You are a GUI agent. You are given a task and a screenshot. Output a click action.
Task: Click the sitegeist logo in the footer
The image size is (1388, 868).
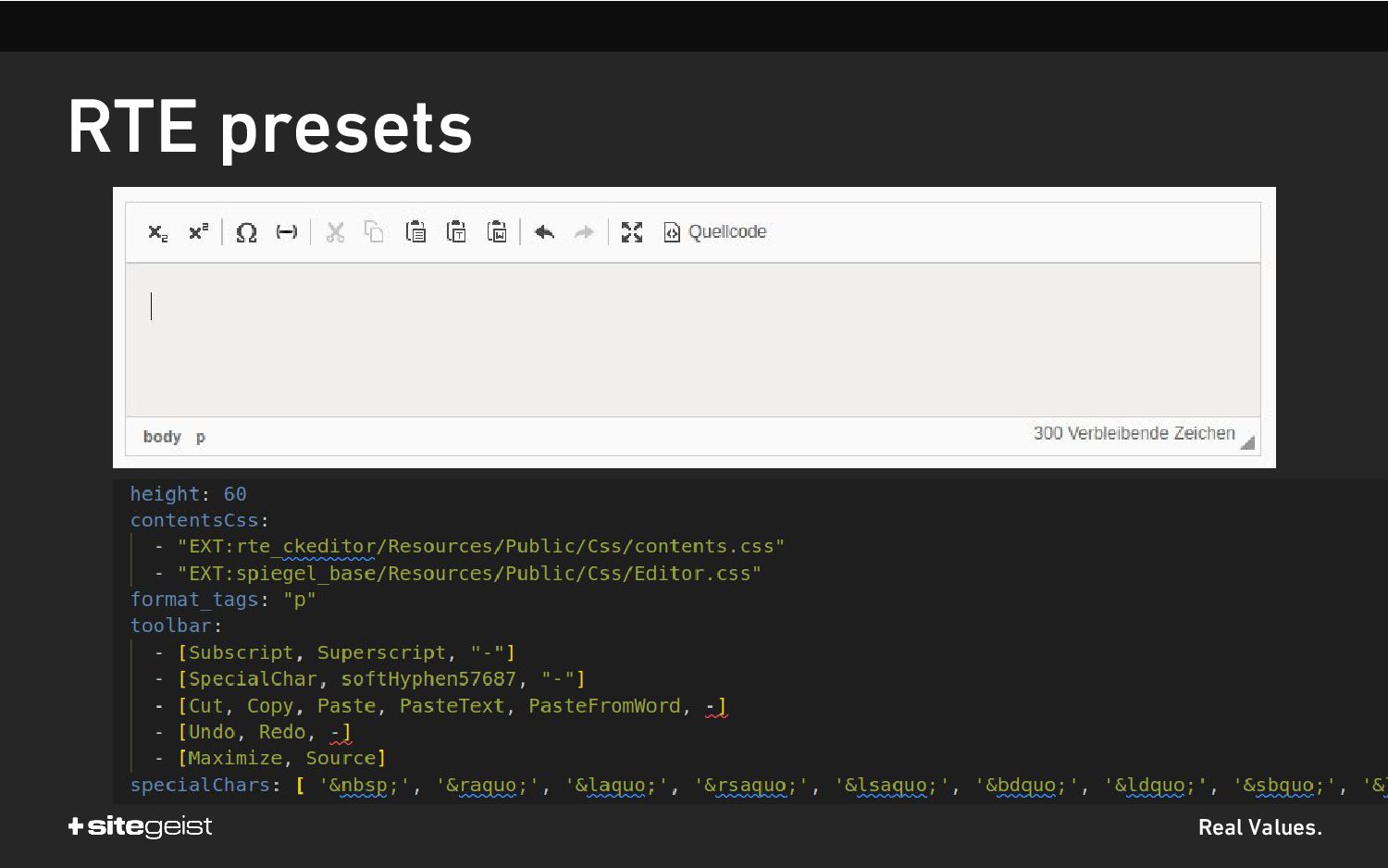coord(141,826)
